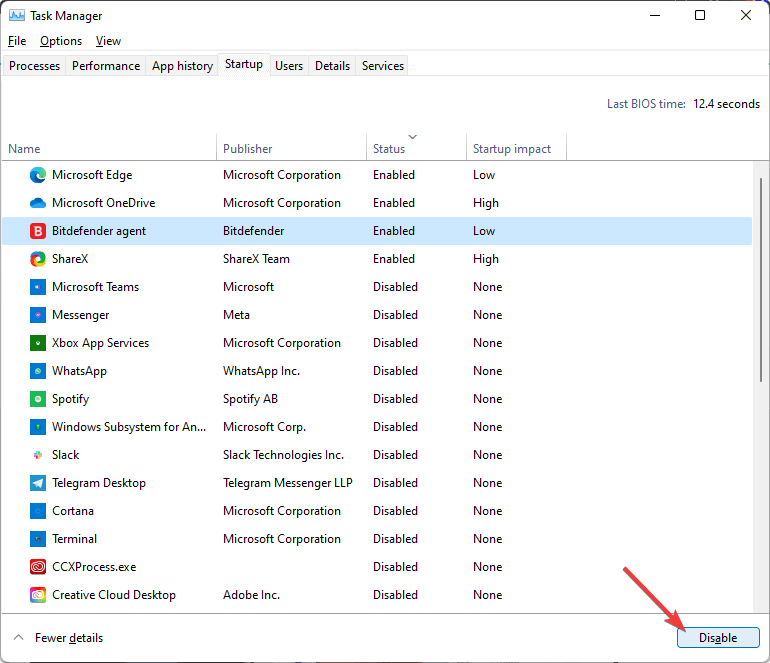Select the Xbox App Services row name
This screenshot has width=770, height=663.
pos(101,343)
